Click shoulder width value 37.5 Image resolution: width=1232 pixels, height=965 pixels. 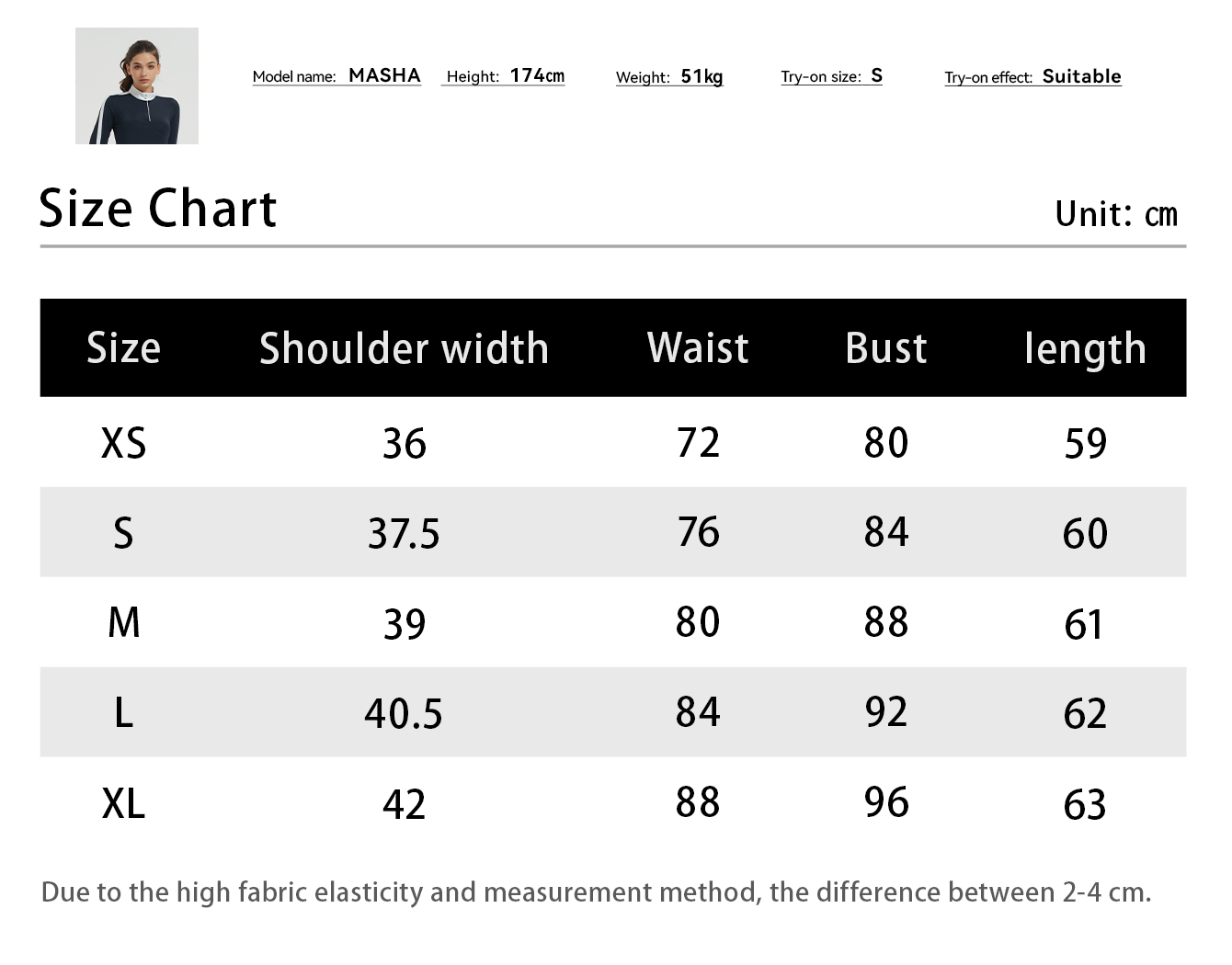click(404, 533)
